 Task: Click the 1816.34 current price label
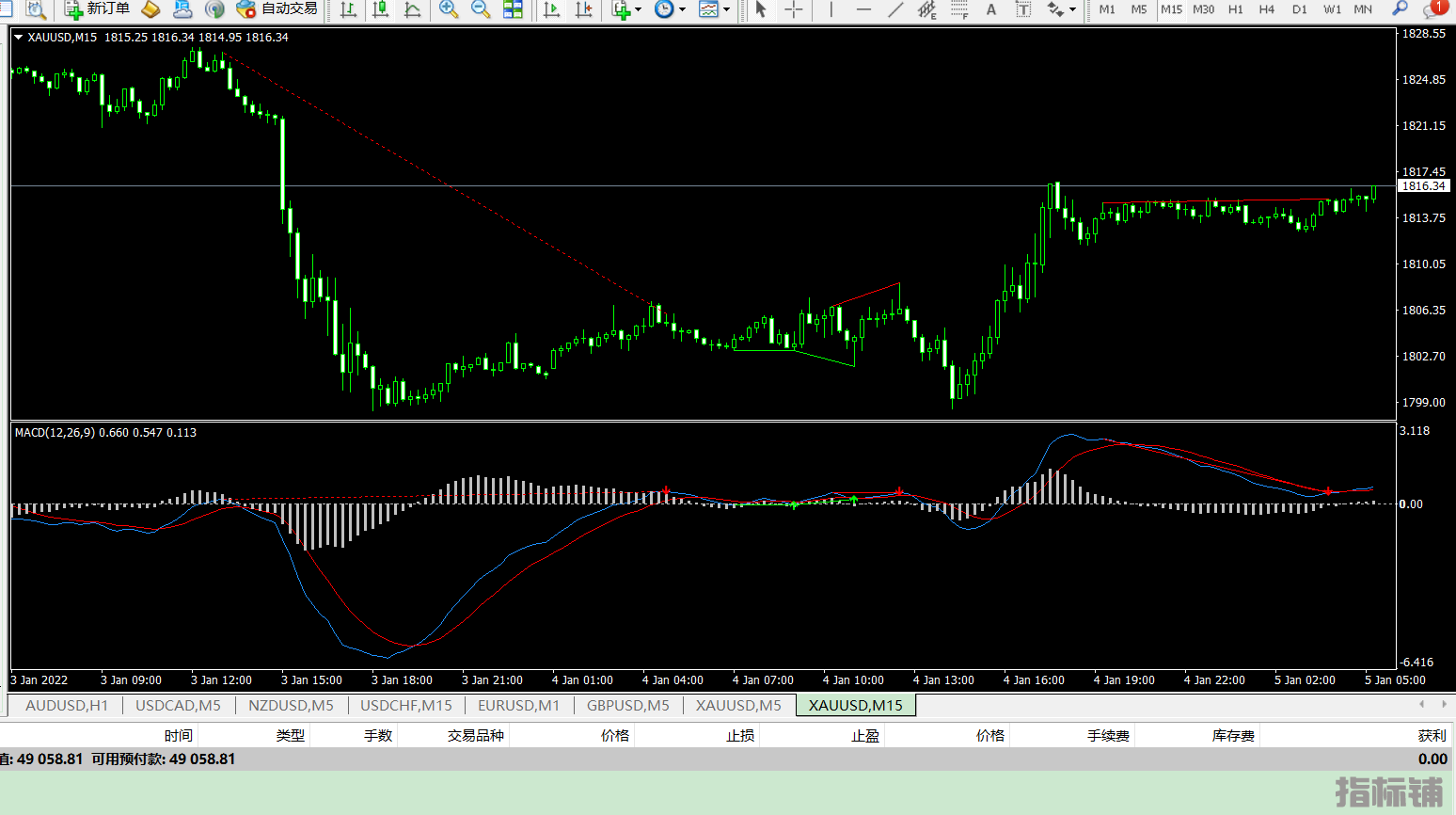point(1424,186)
